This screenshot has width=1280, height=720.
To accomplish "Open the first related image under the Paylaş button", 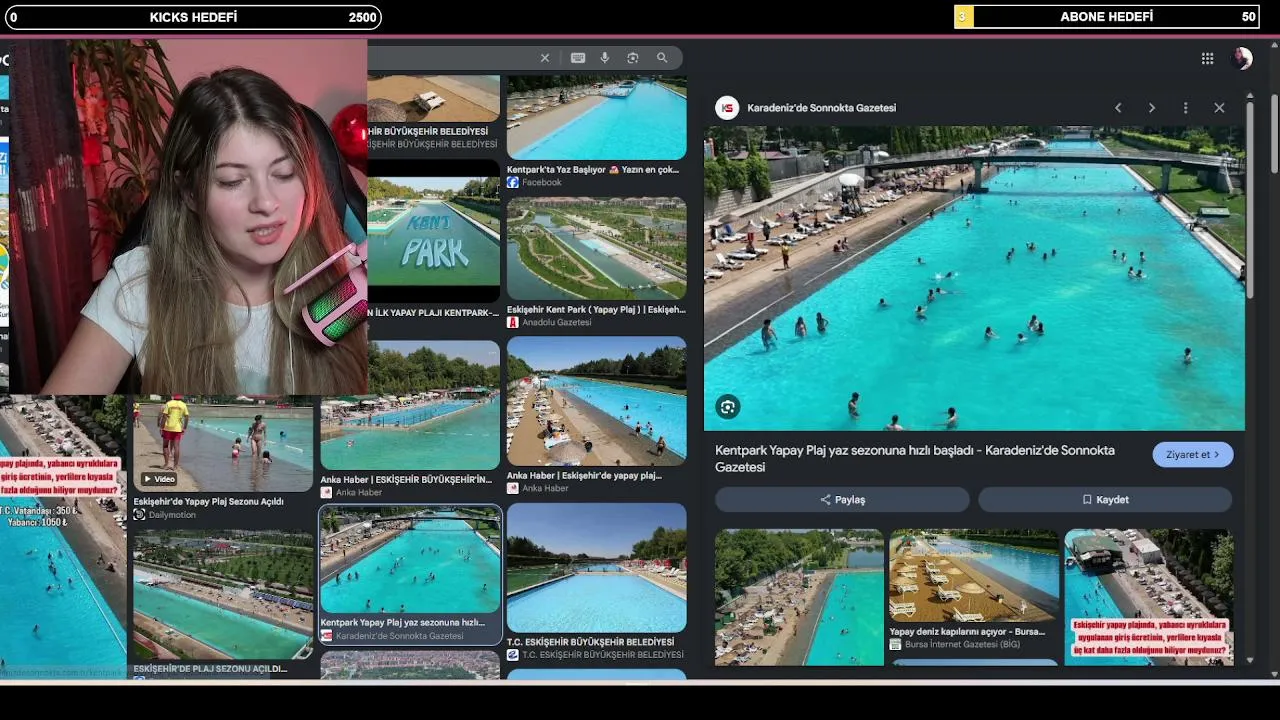I will click(x=799, y=597).
